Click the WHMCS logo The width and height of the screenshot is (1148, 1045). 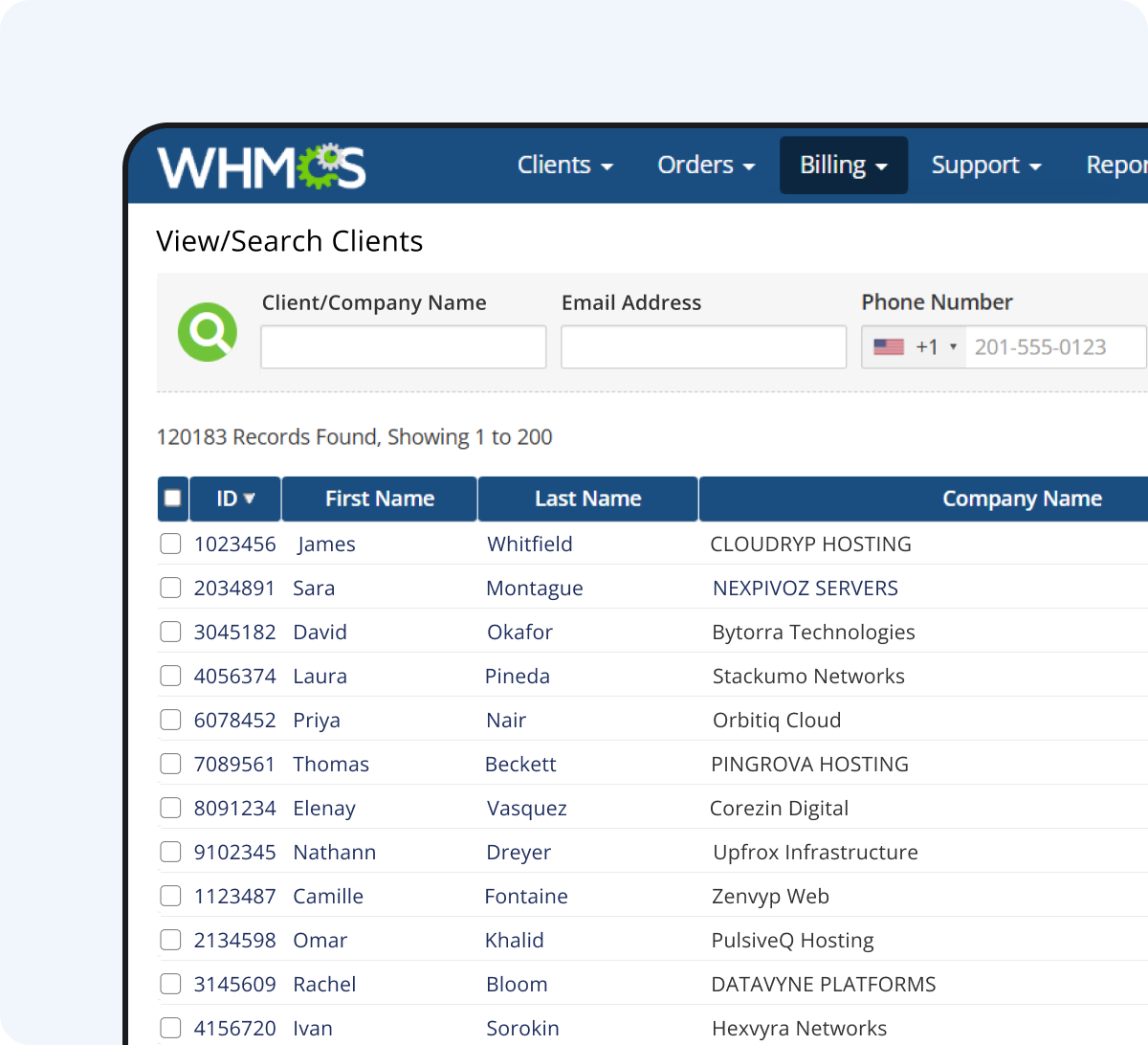tap(262, 166)
